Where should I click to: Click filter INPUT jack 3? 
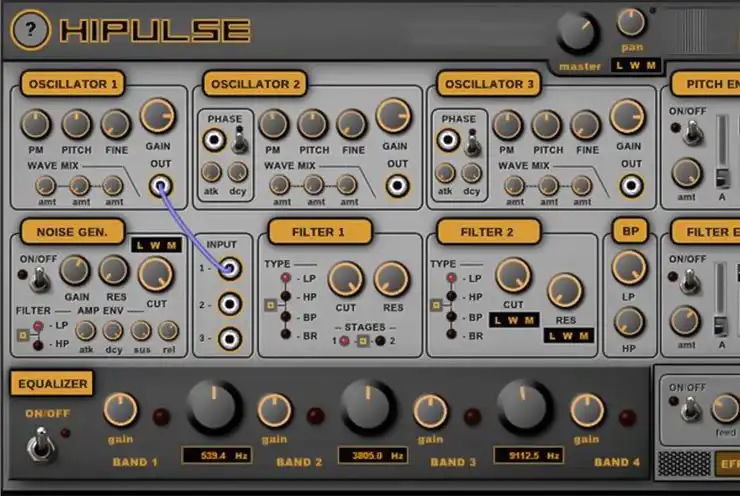pos(230,339)
